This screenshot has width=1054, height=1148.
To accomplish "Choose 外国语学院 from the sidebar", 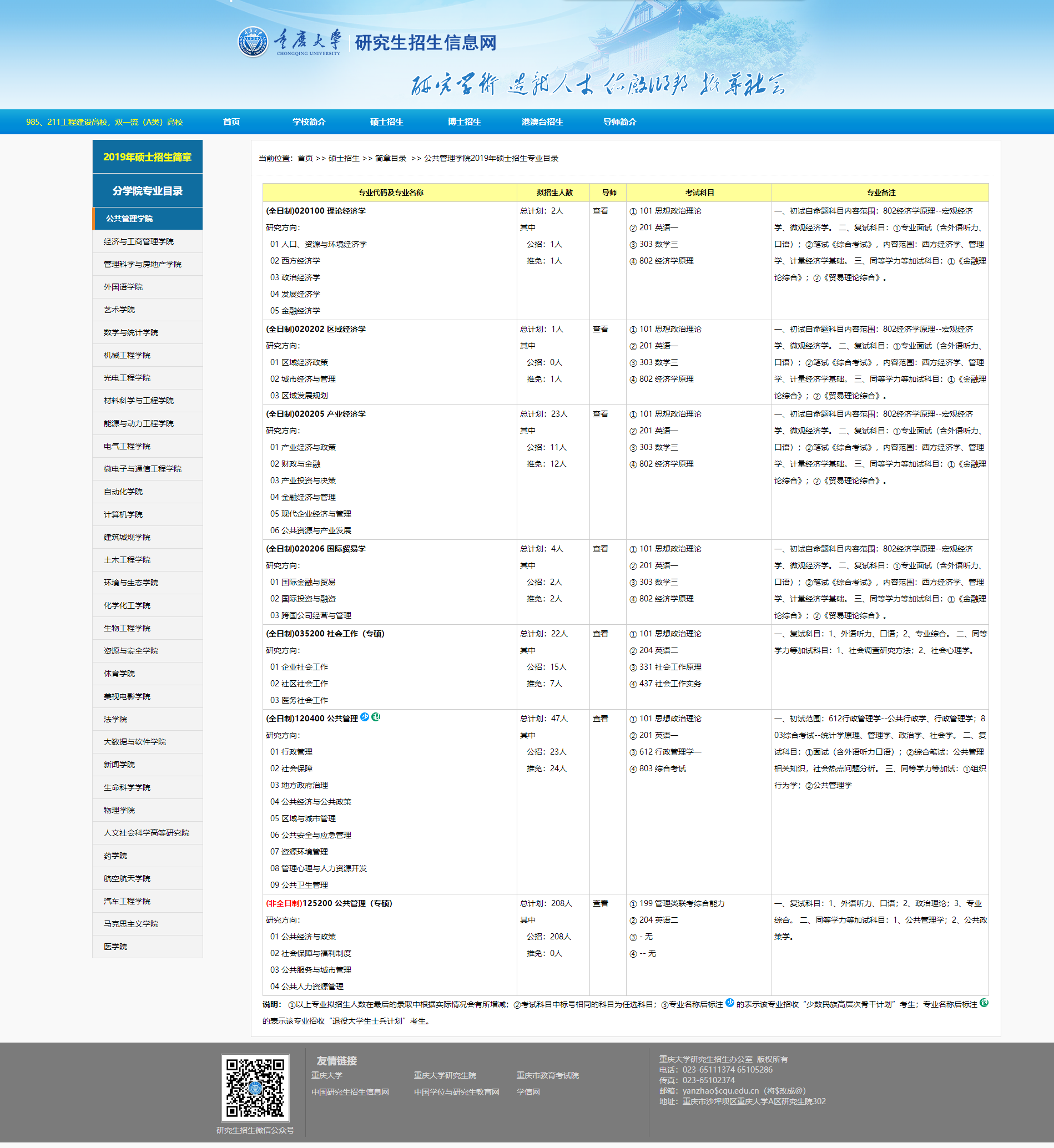I will (123, 287).
